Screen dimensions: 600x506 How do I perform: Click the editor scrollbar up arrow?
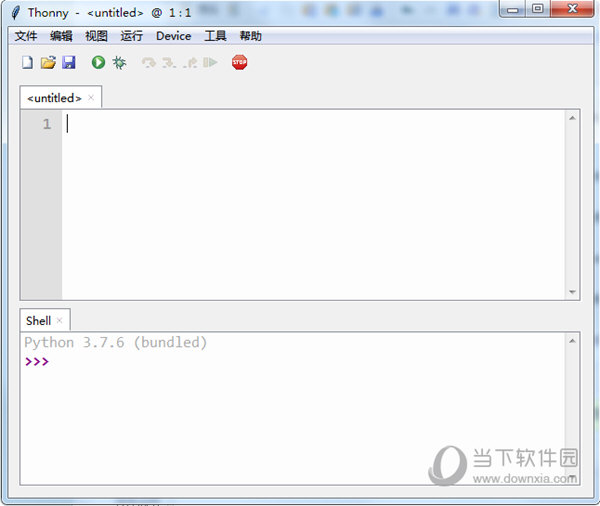point(572,118)
